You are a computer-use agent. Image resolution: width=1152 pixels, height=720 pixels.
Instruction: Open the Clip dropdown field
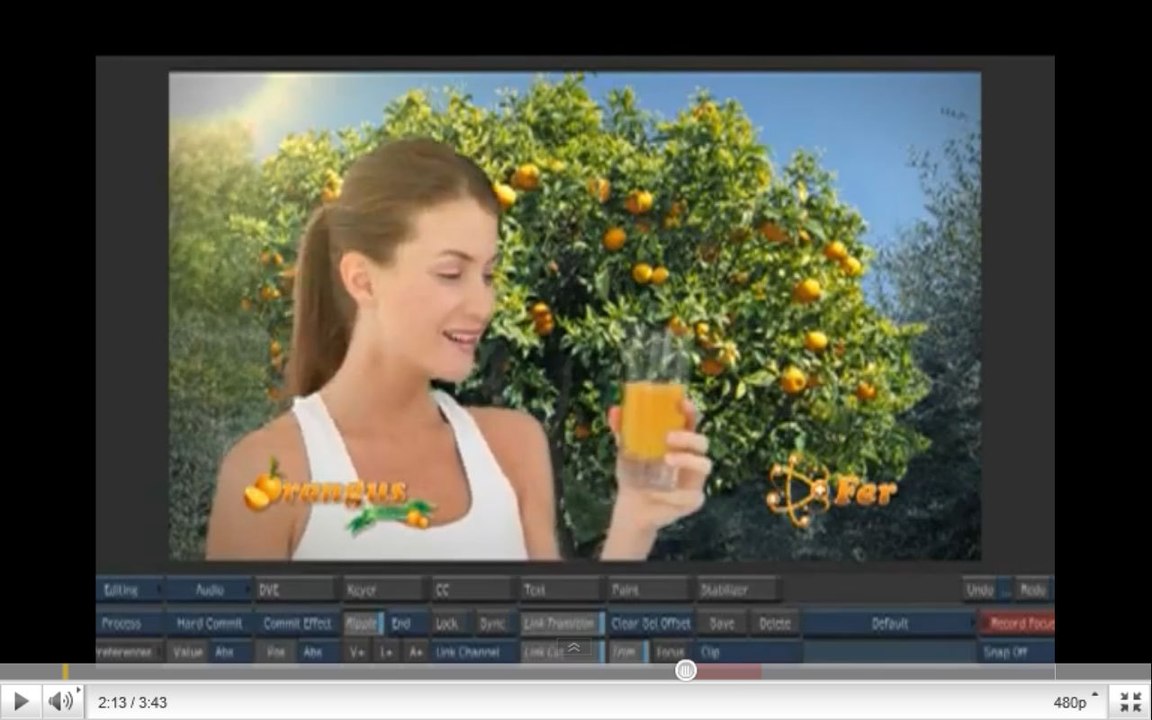coord(749,652)
